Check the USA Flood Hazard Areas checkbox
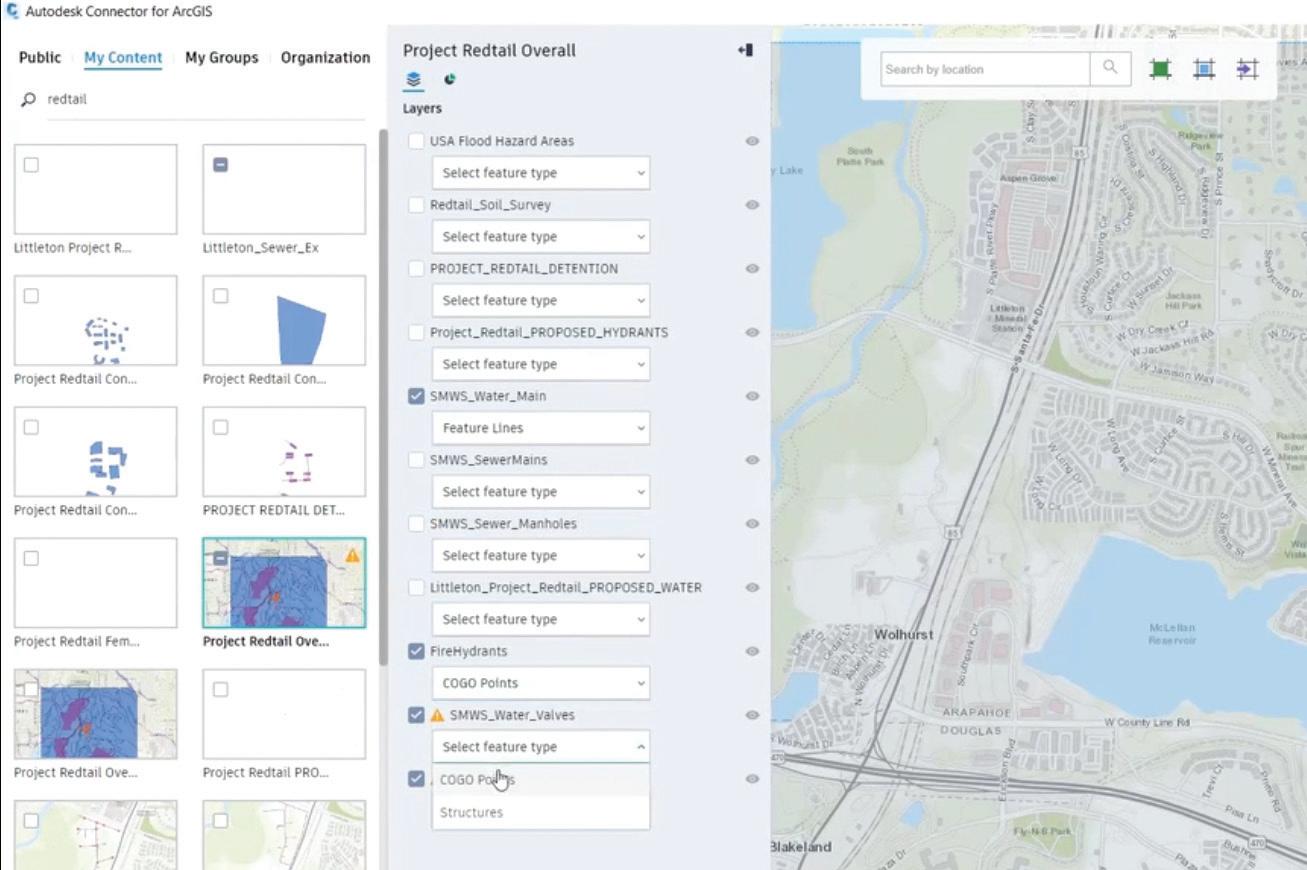The height and width of the screenshot is (870, 1307). click(416, 141)
